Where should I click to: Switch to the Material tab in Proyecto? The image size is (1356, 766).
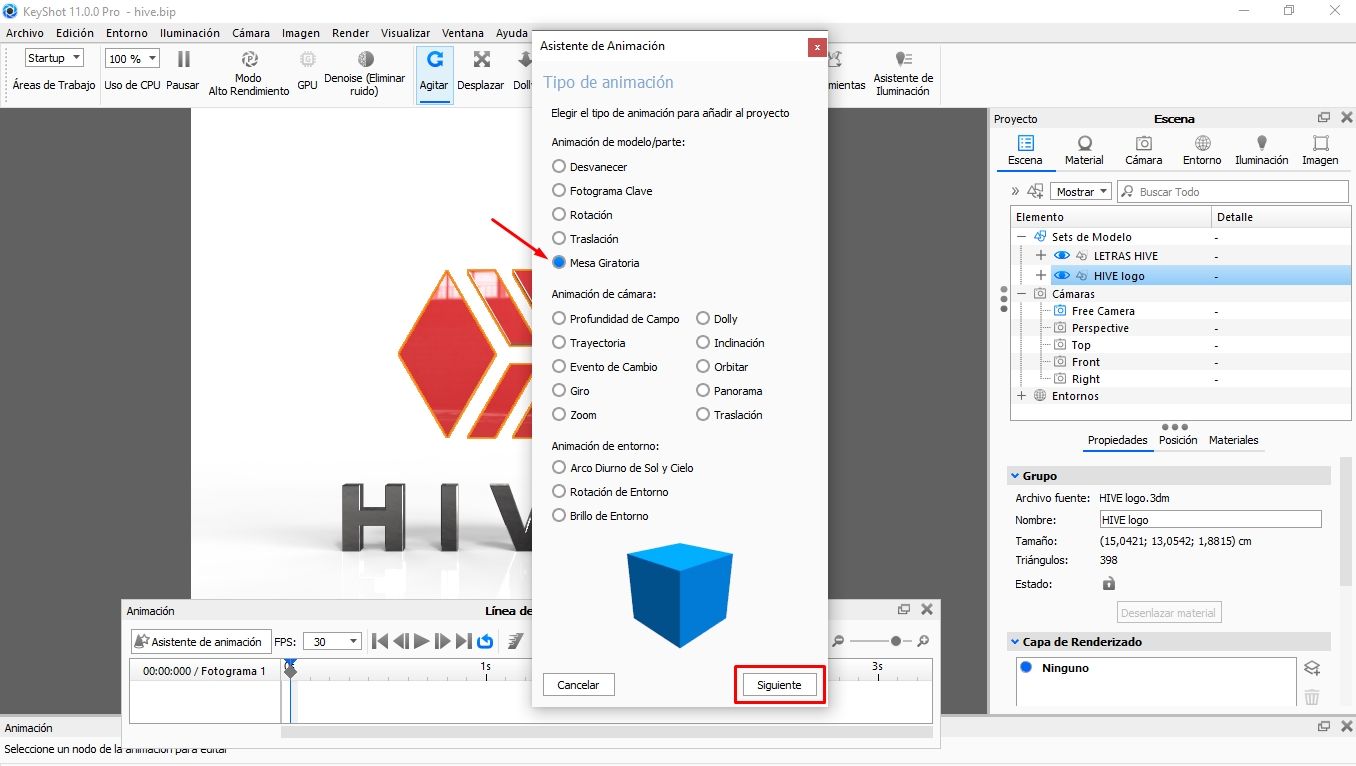click(1084, 150)
